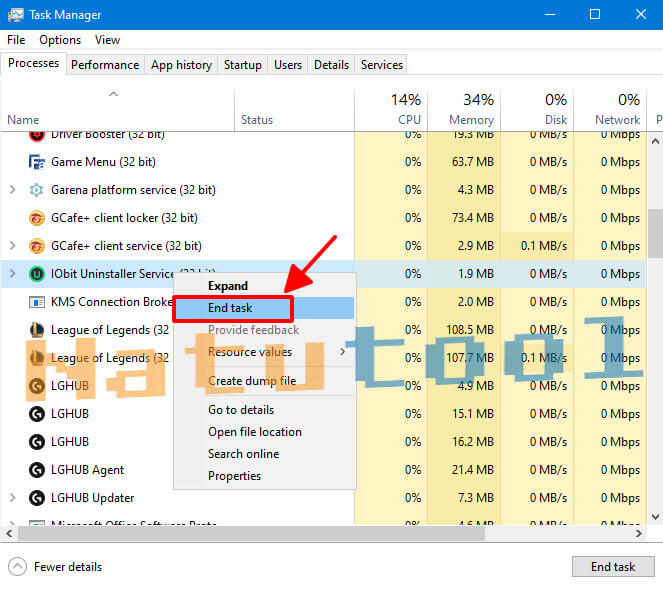
Task: Click the 73.4 MB memory value
Action: click(473, 218)
